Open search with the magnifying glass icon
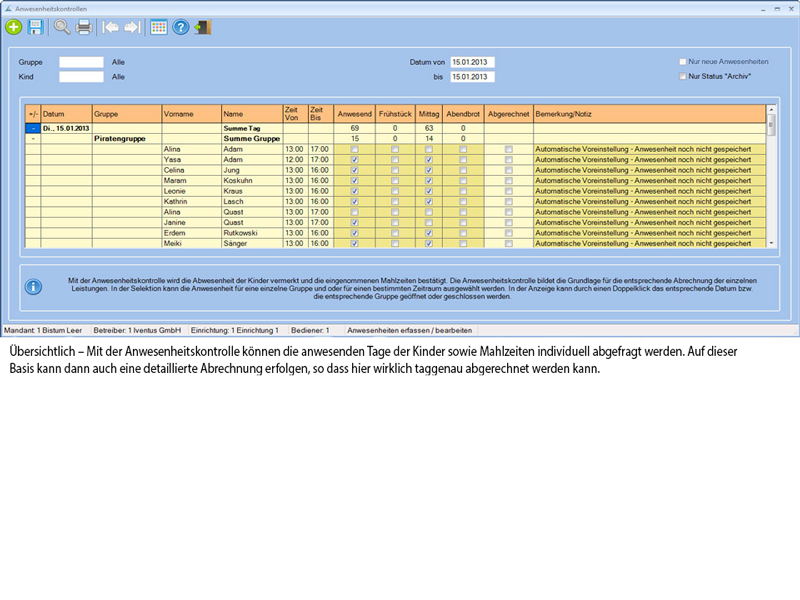This screenshot has height=600, width=800. tap(63, 27)
